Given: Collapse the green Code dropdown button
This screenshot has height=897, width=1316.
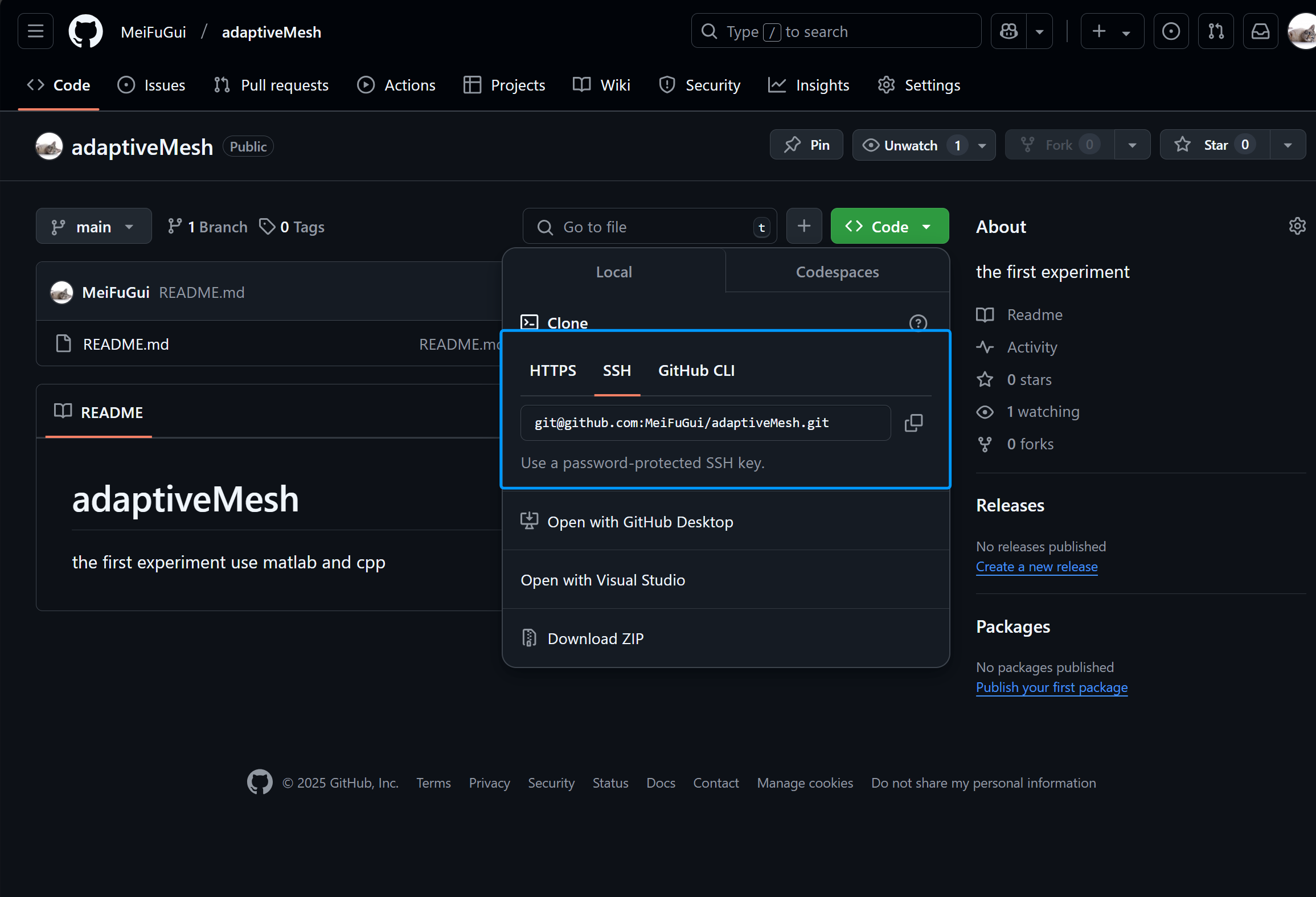Looking at the screenshot, I should click(889, 227).
